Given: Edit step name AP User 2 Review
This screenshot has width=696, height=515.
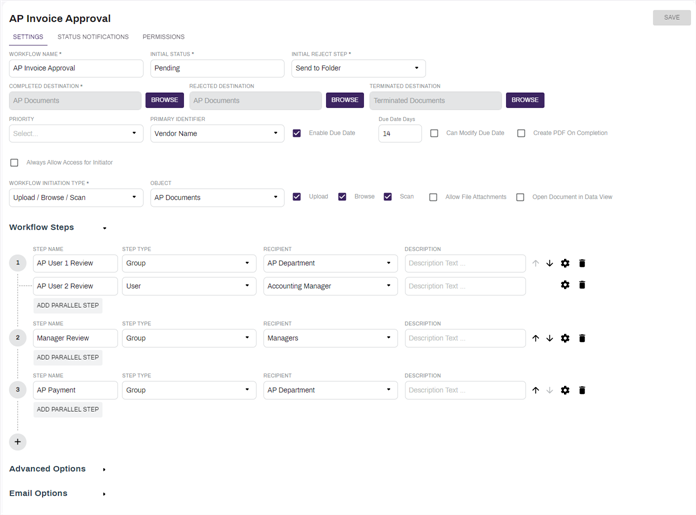Looking at the screenshot, I should coord(75,286).
